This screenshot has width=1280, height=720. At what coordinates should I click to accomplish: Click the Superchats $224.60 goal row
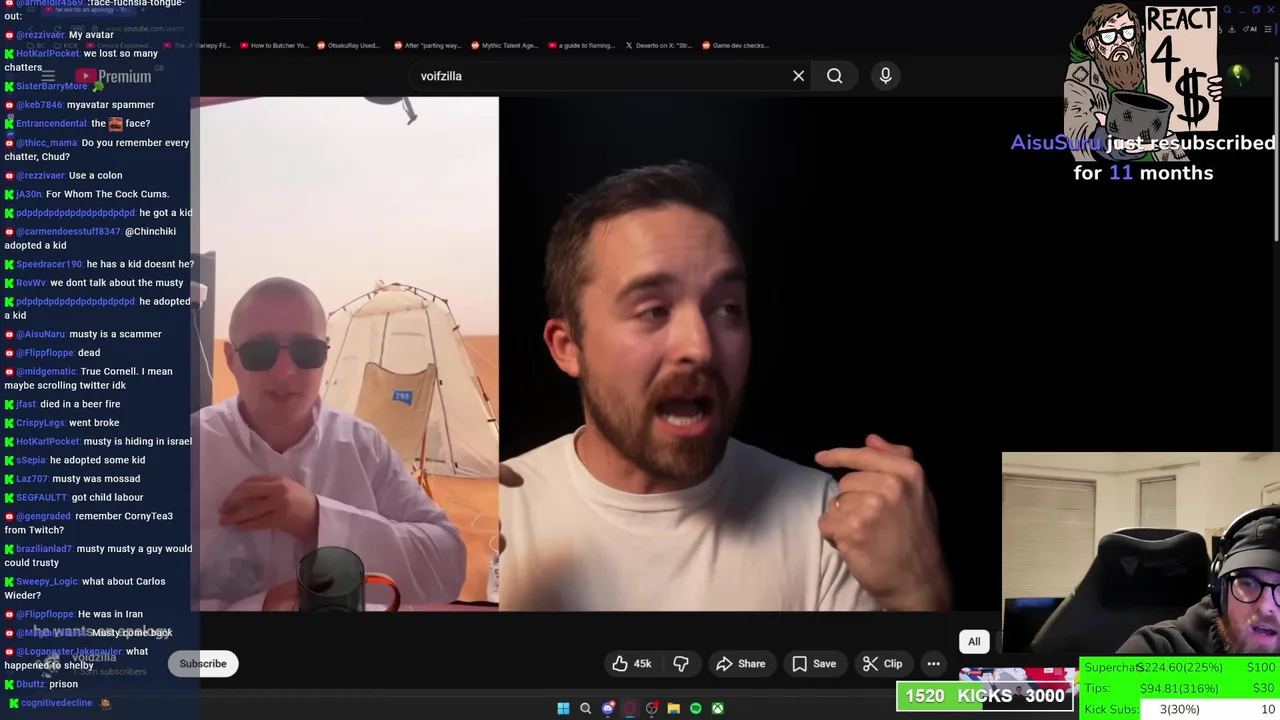coord(1180,668)
